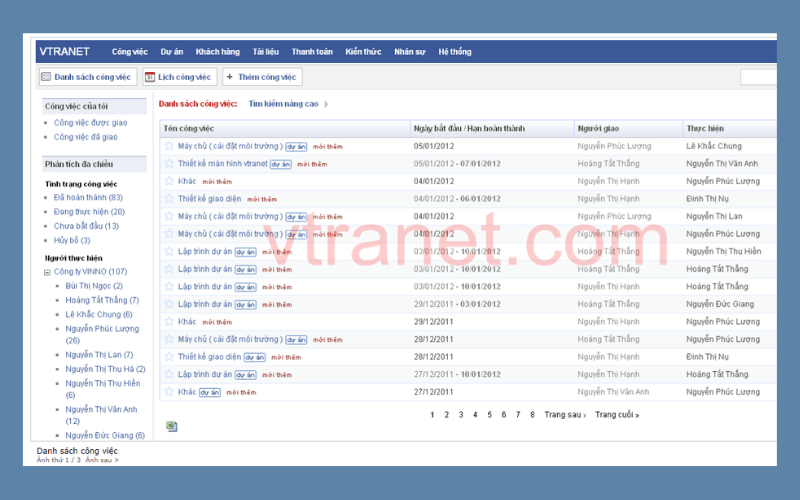Image resolution: width=800 pixels, height=500 pixels.
Task: Click the plus icon for Thêm công việc
Action: 229,77
